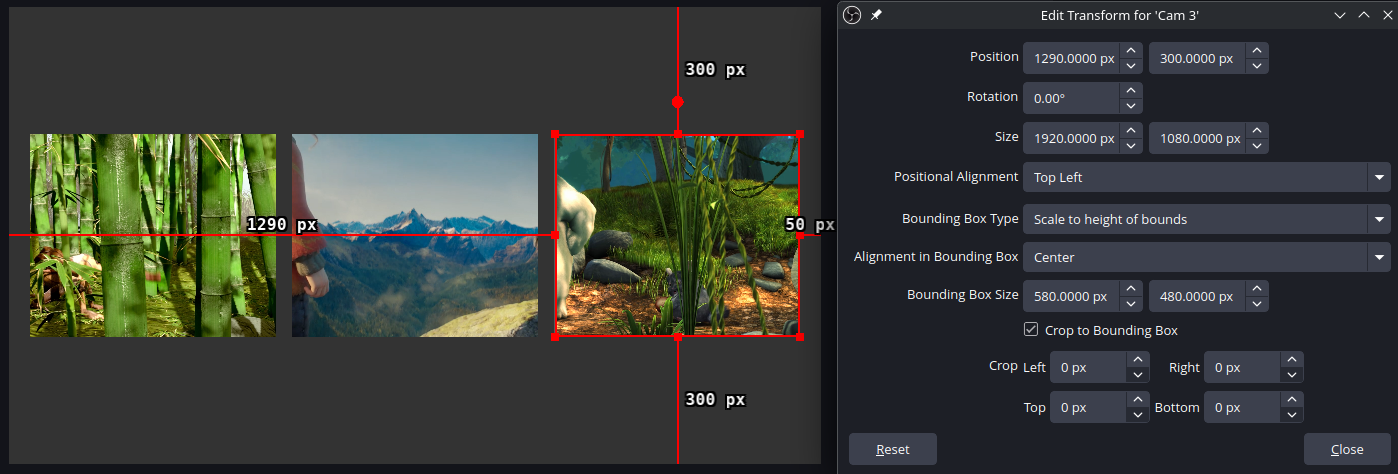1398x474 pixels.
Task: Click the Close button at bottom right
Action: coord(1347,449)
